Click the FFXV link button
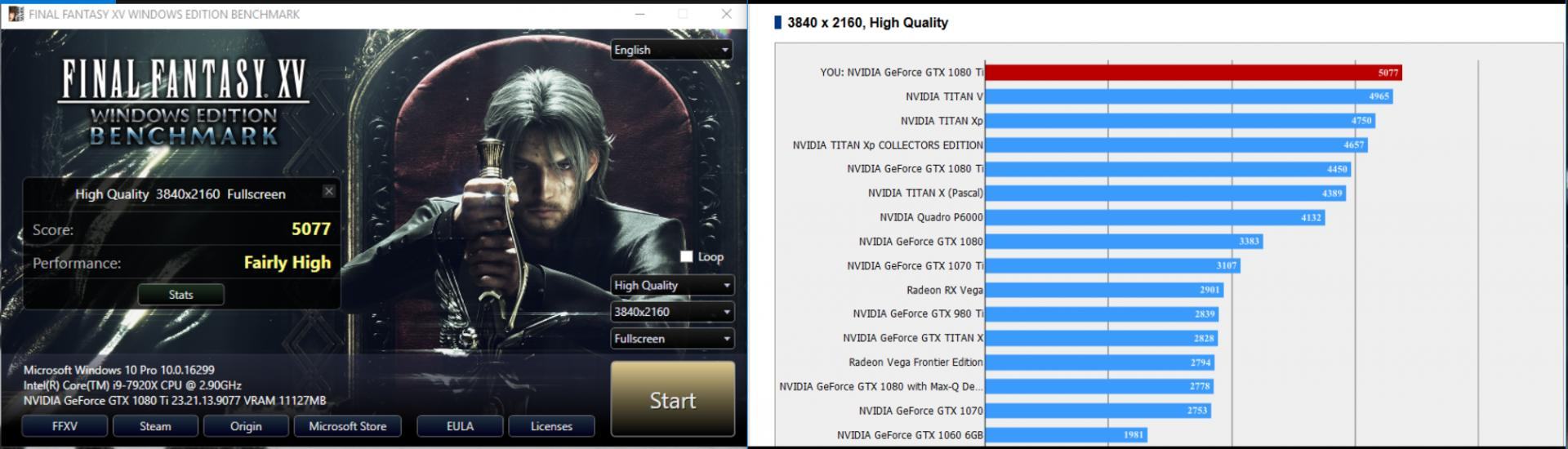The width and height of the screenshot is (1568, 449). [65, 426]
